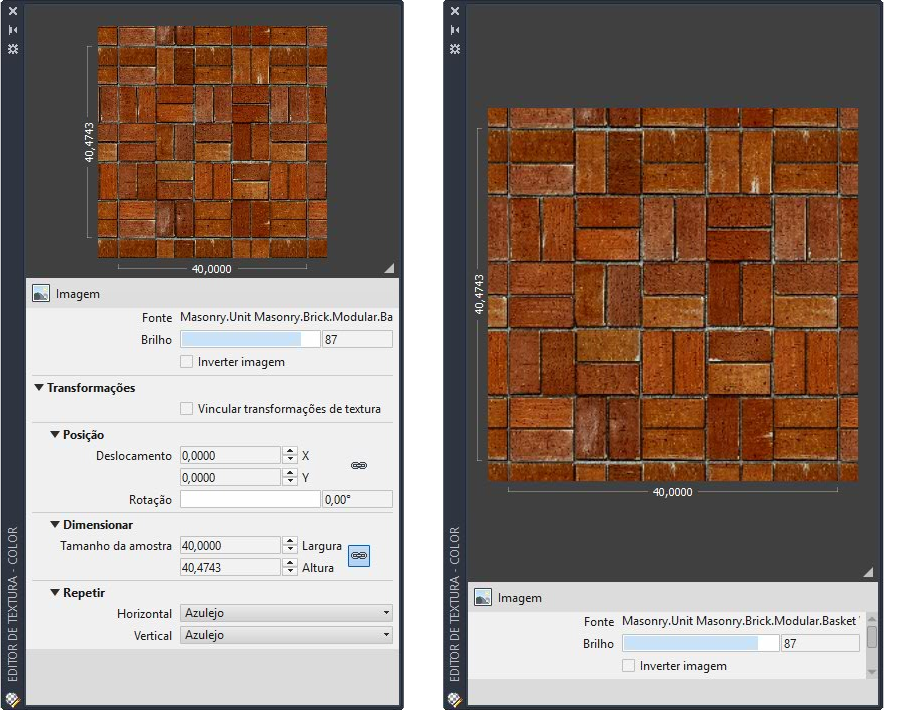Click the link icon beside the Deslocamento X/Y fields
The width and height of the screenshot is (919, 710).
359,466
